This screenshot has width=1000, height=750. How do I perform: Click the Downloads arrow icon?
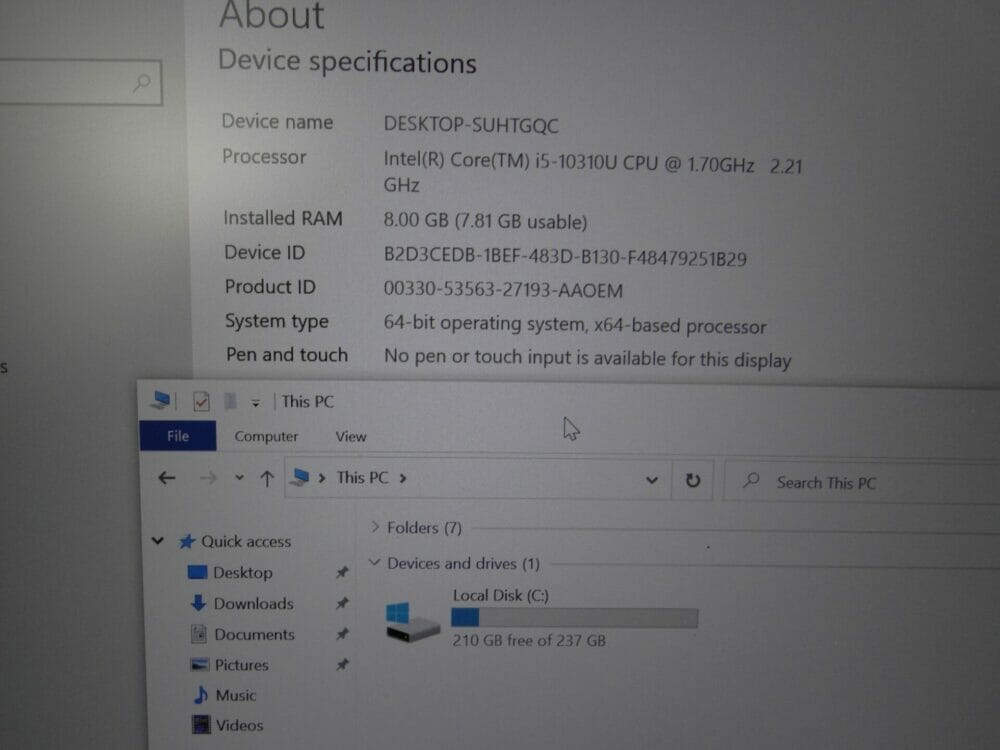click(x=198, y=603)
